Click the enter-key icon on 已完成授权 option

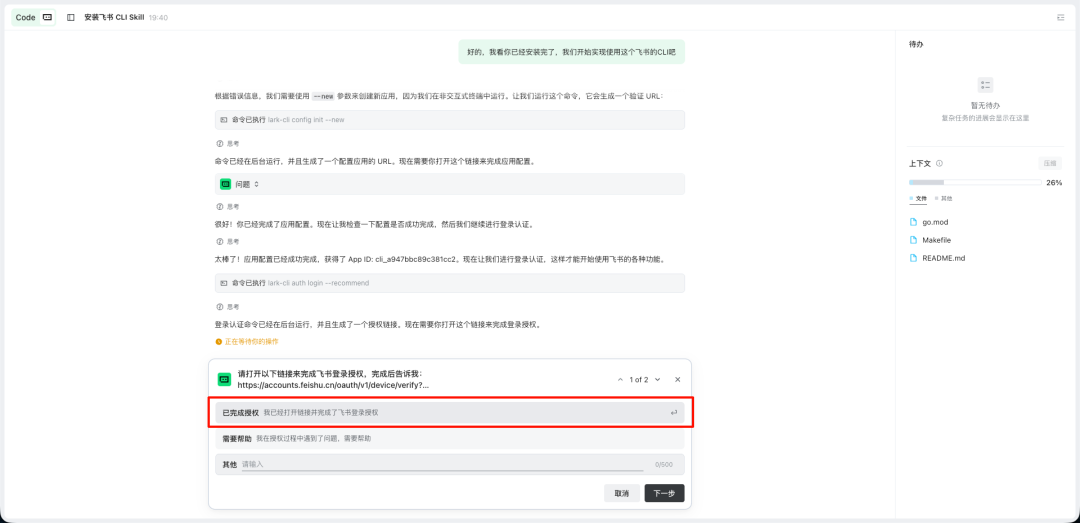674,413
